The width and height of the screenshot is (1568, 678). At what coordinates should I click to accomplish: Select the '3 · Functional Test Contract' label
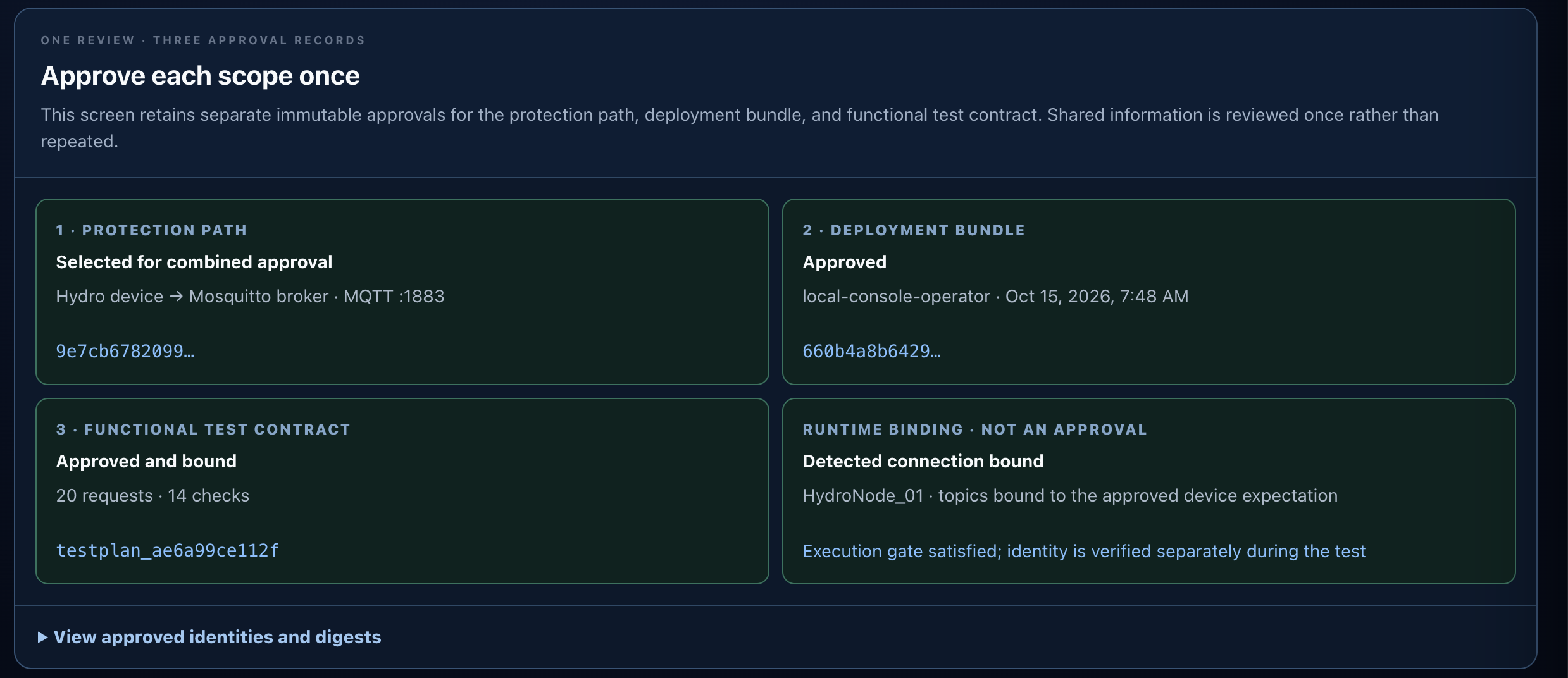203,429
